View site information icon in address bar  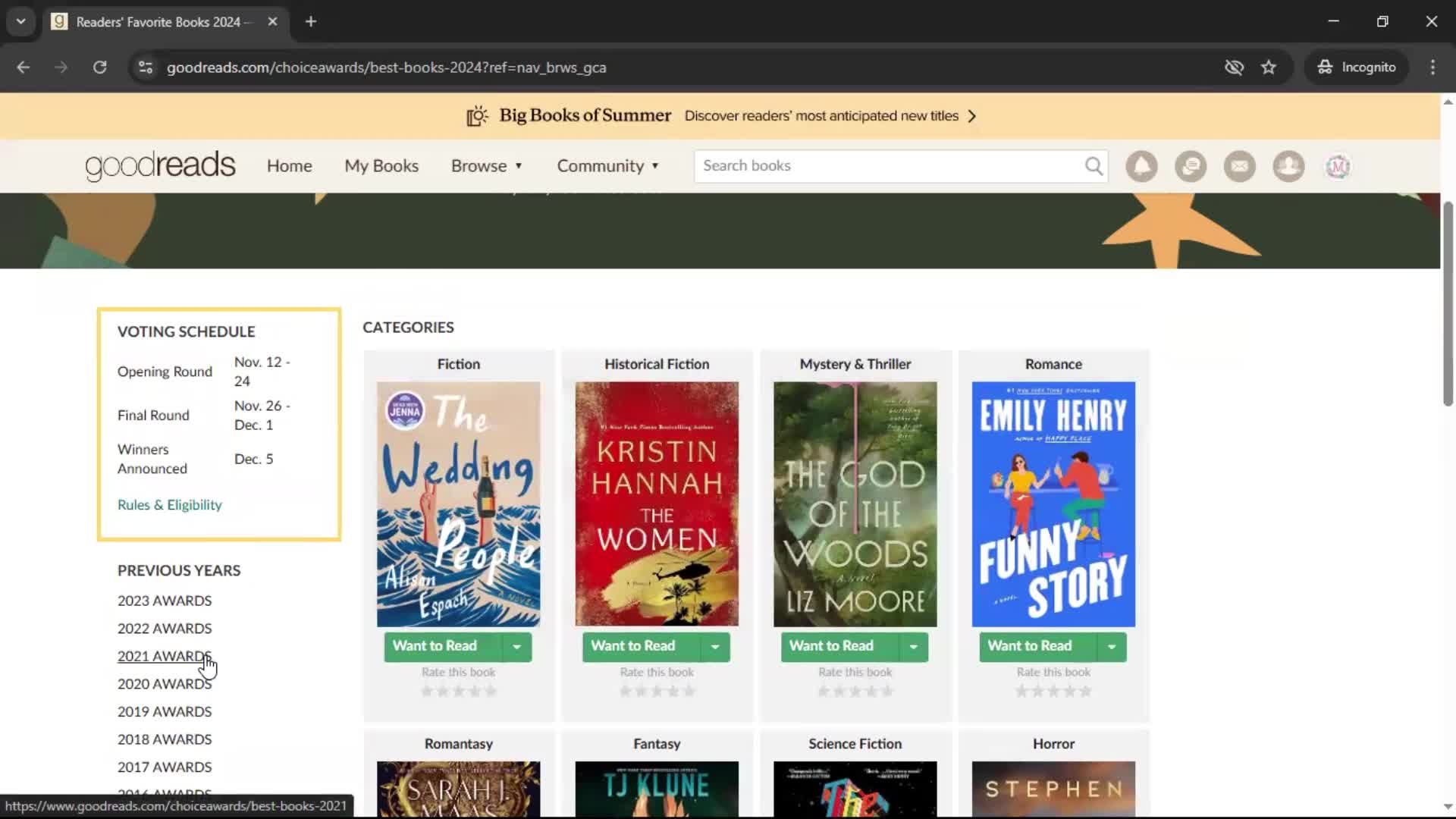146,67
